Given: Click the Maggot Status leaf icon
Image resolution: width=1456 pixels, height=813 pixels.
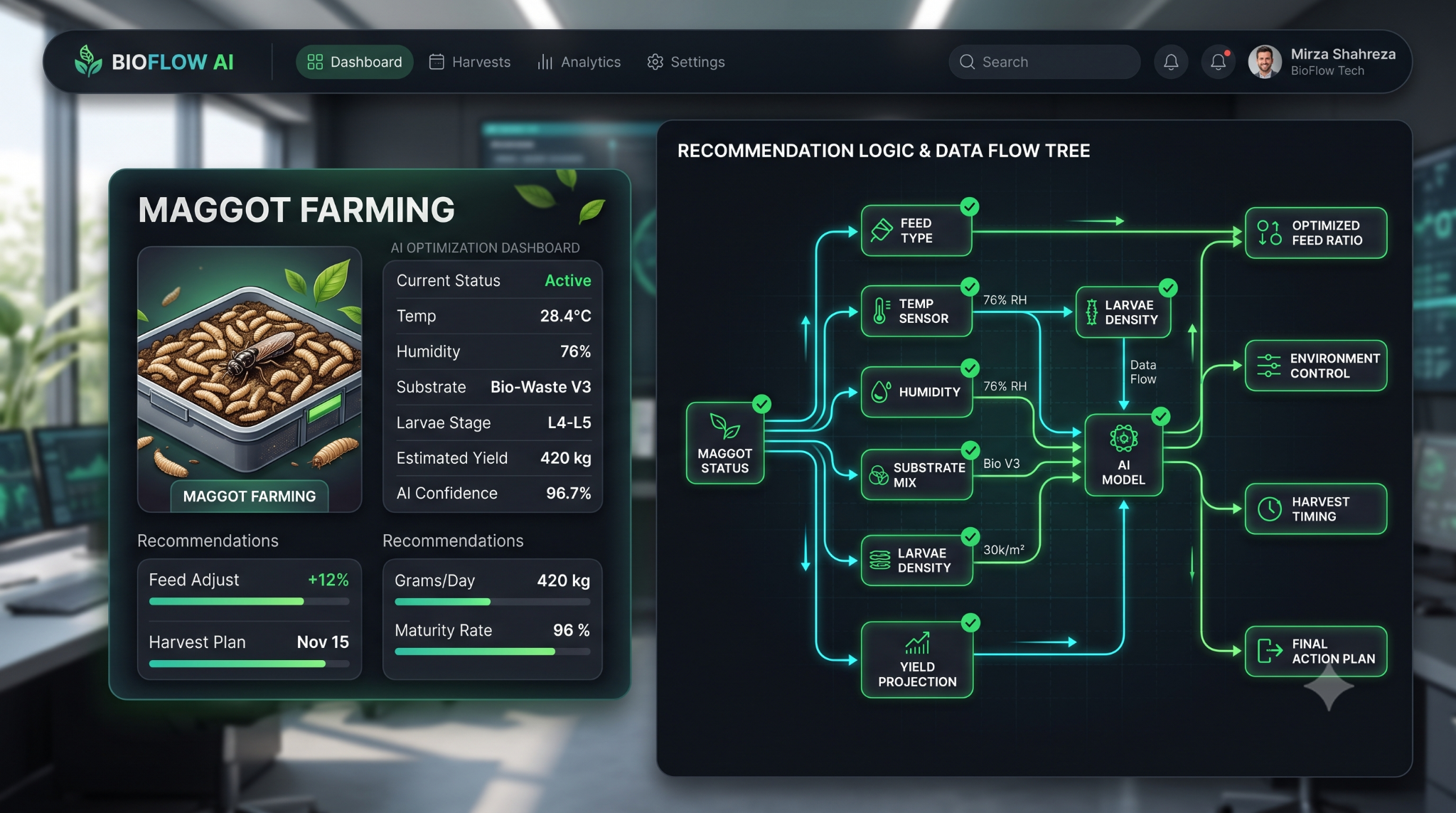Looking at the screenshot, I should pos(724,427).
